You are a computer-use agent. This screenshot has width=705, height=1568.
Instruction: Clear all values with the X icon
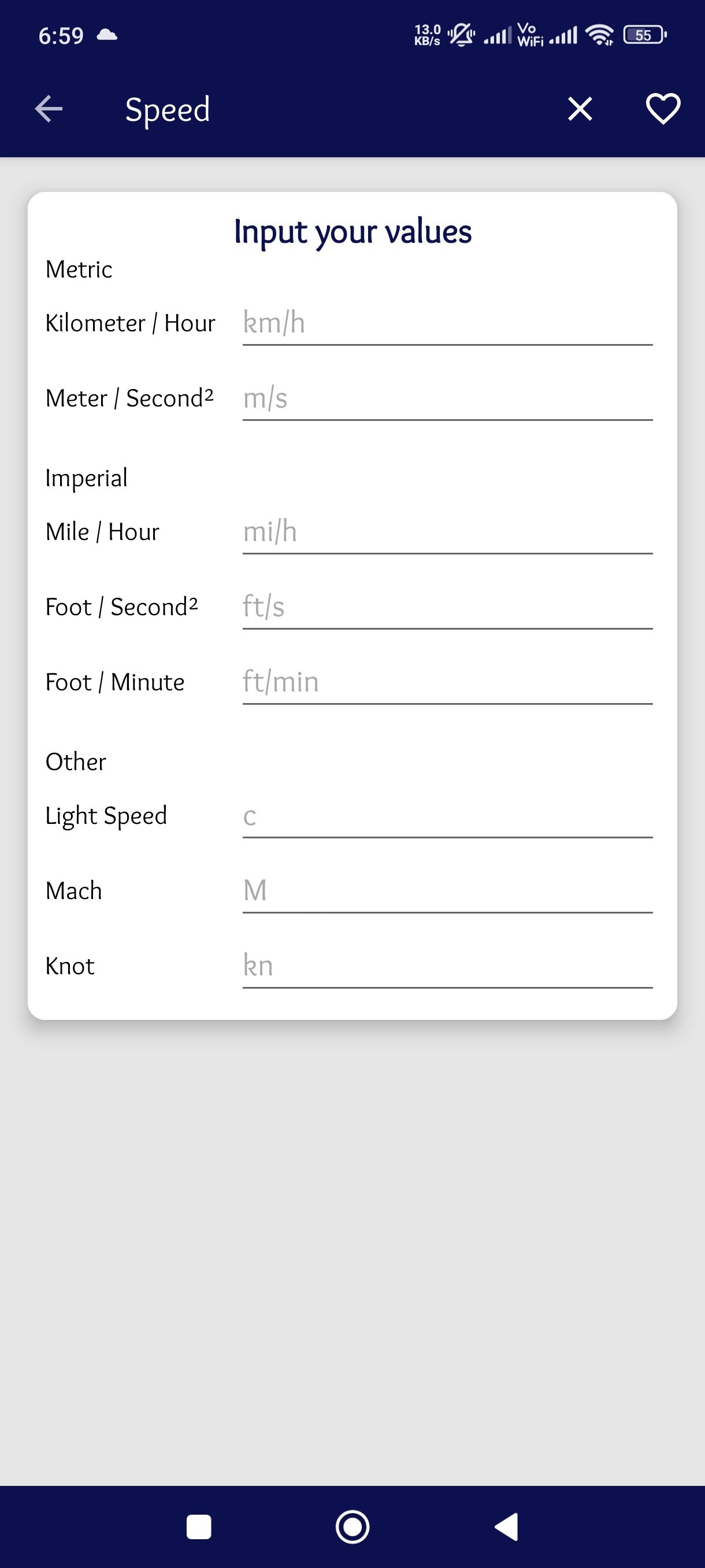pos(580,110)
